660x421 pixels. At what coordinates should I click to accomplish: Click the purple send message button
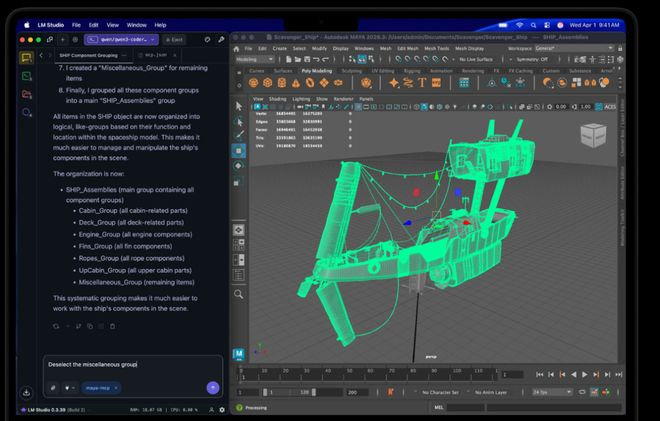coord(213,387)
